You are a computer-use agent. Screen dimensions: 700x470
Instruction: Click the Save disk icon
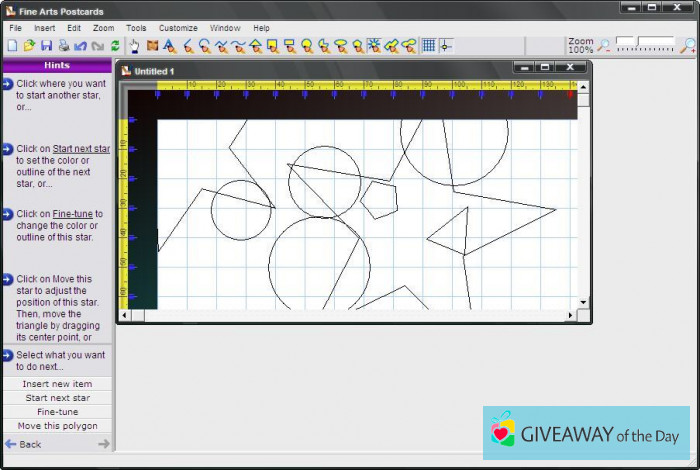click(x=46, y=46)
